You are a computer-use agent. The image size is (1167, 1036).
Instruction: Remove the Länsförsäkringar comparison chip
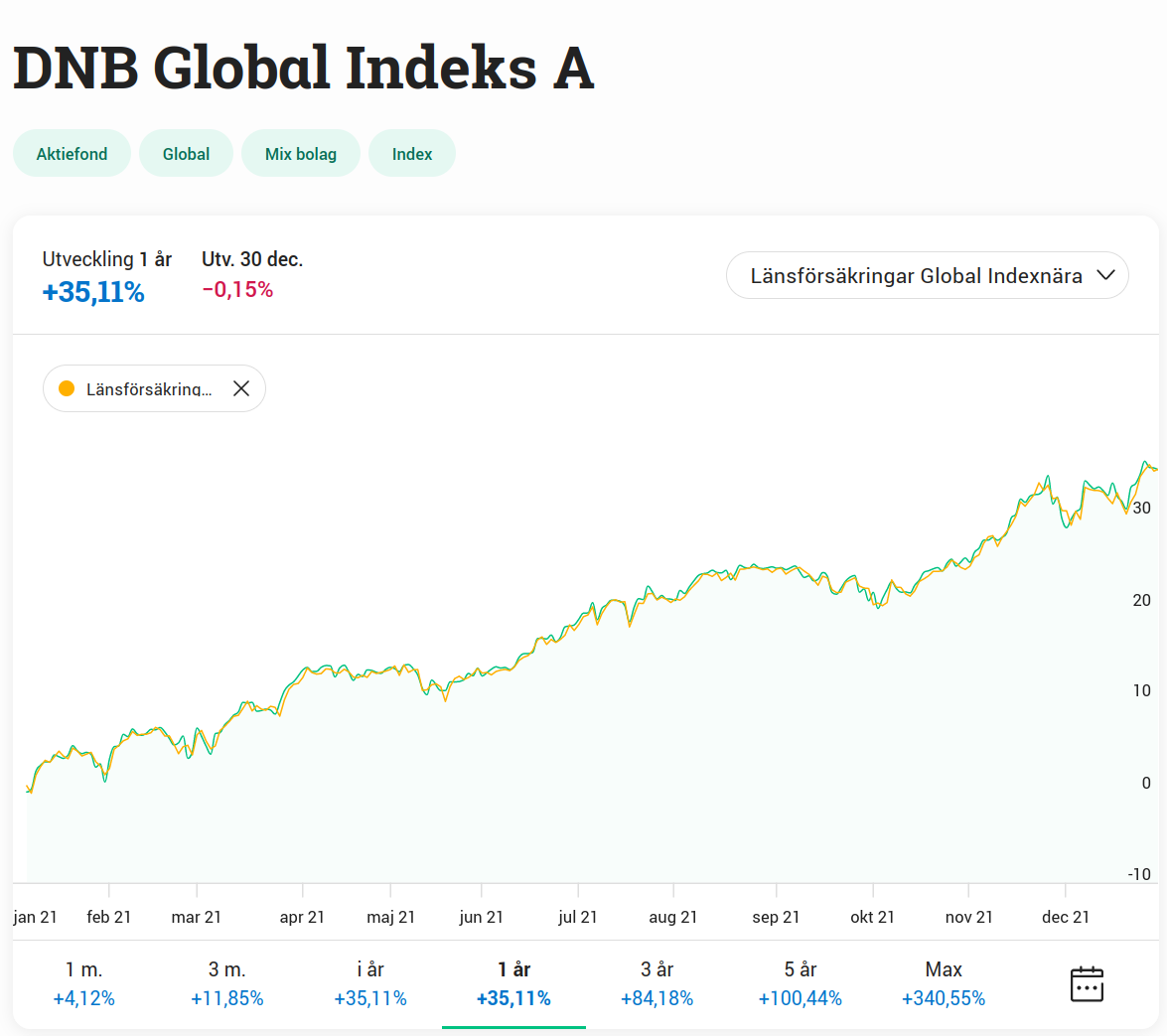[240, 389]
